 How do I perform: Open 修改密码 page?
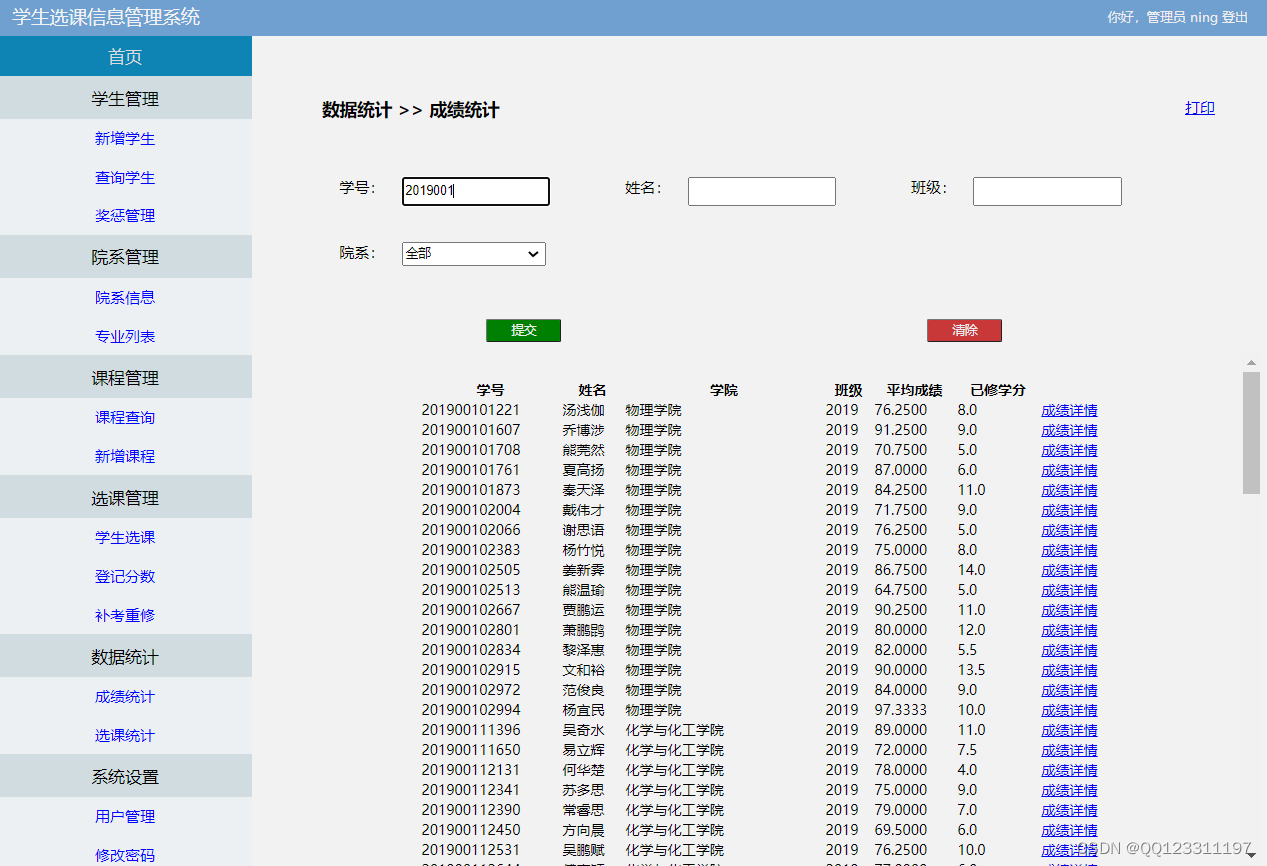point(125,856)
